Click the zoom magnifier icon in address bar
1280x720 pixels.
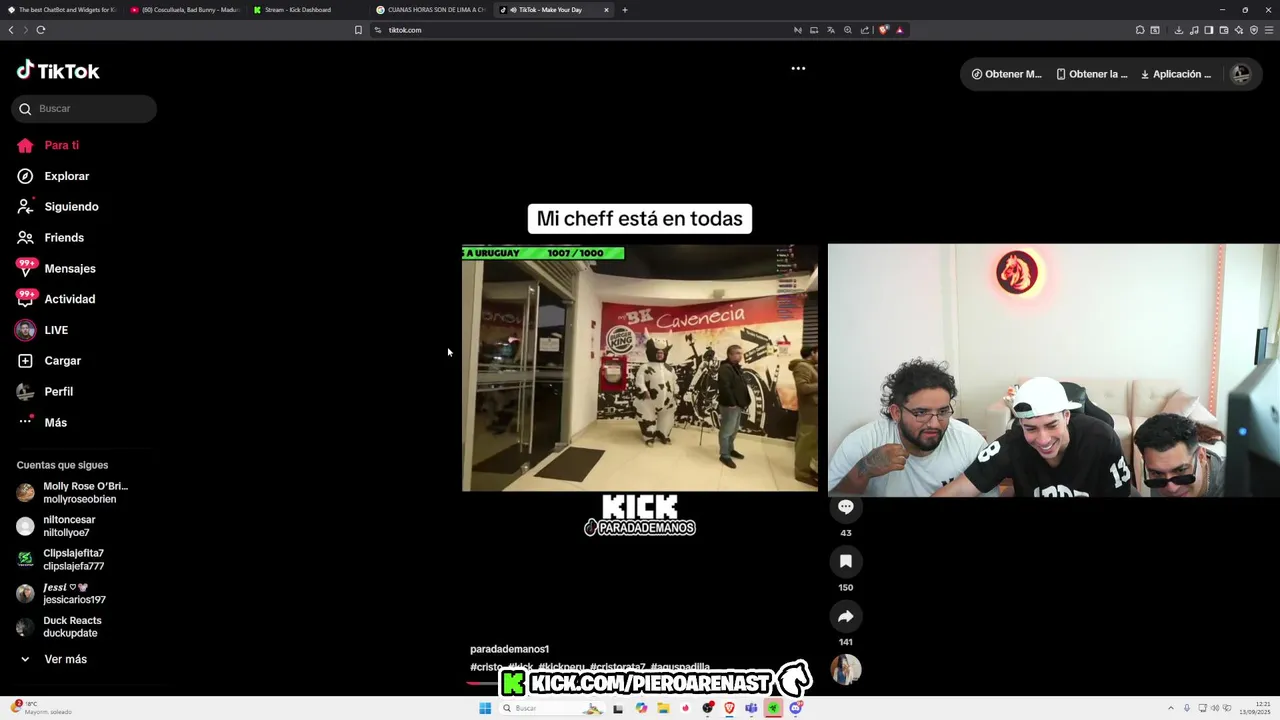[848, 30]
